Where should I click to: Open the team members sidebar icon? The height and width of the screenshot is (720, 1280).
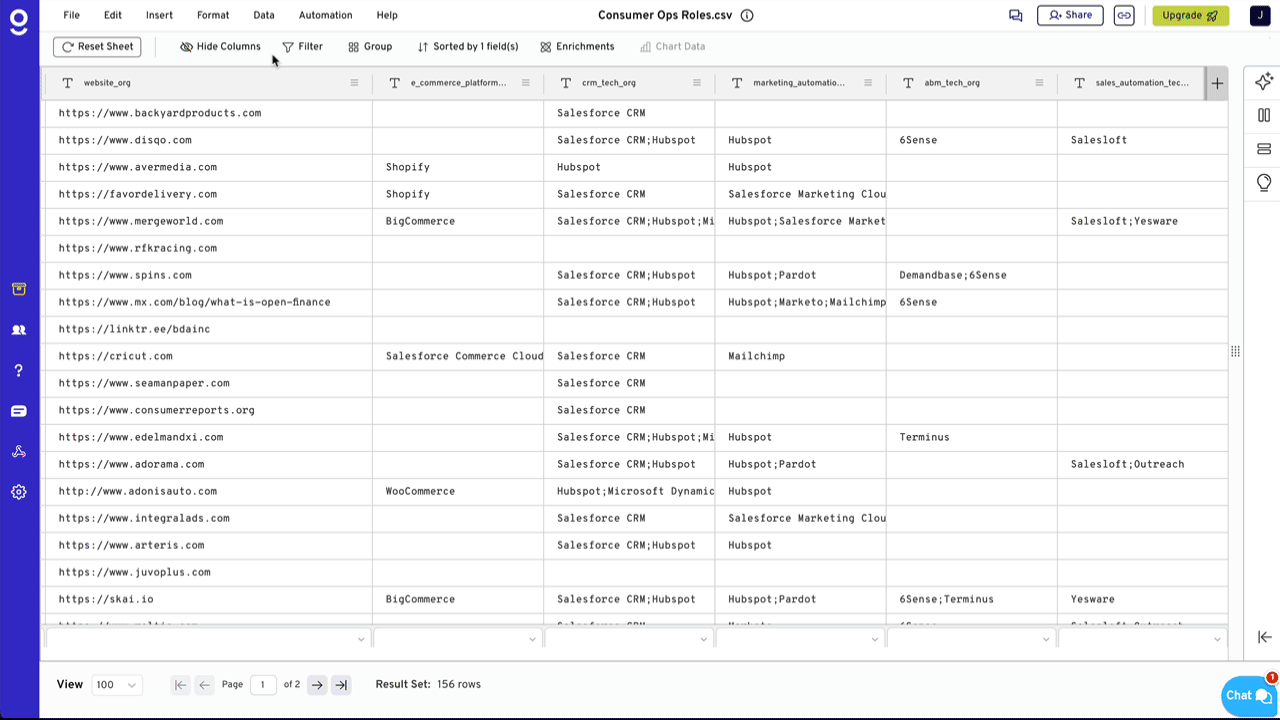point(19,330)
